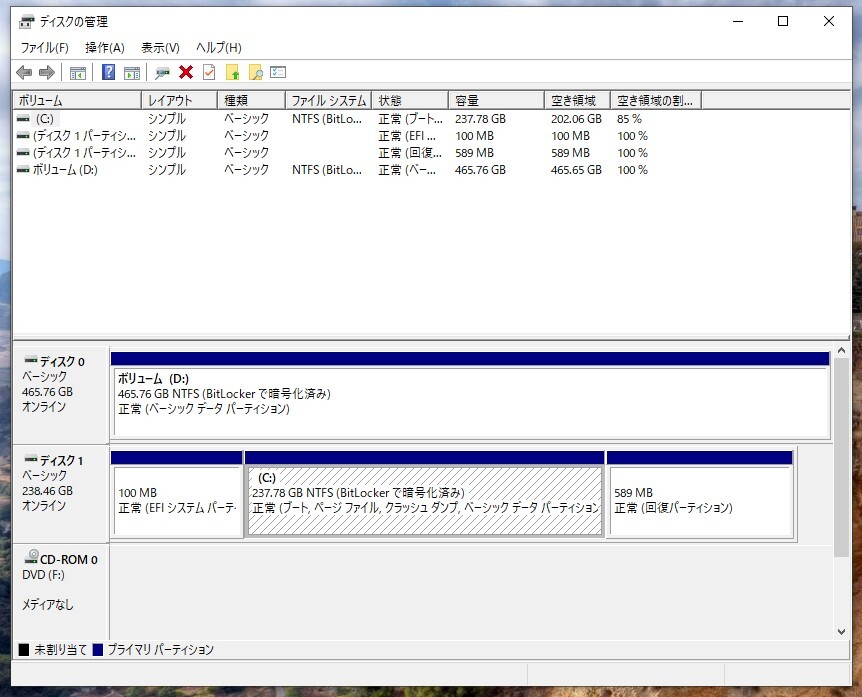Select the 589 MB recovery partition block
Image resolution: width=862 pixels, height=697 pixels.
point(700,501)
